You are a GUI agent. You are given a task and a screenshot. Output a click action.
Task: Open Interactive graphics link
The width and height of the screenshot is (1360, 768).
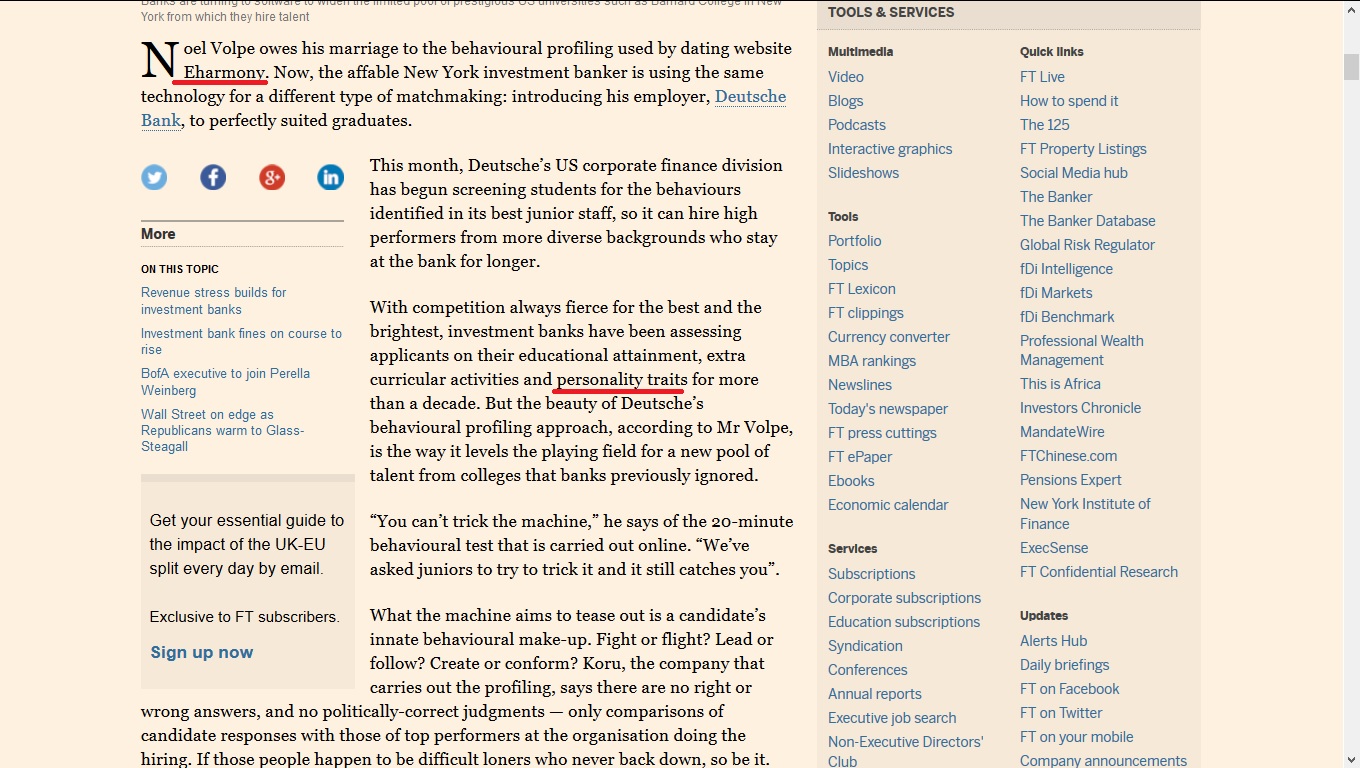[x=890, y=149]
